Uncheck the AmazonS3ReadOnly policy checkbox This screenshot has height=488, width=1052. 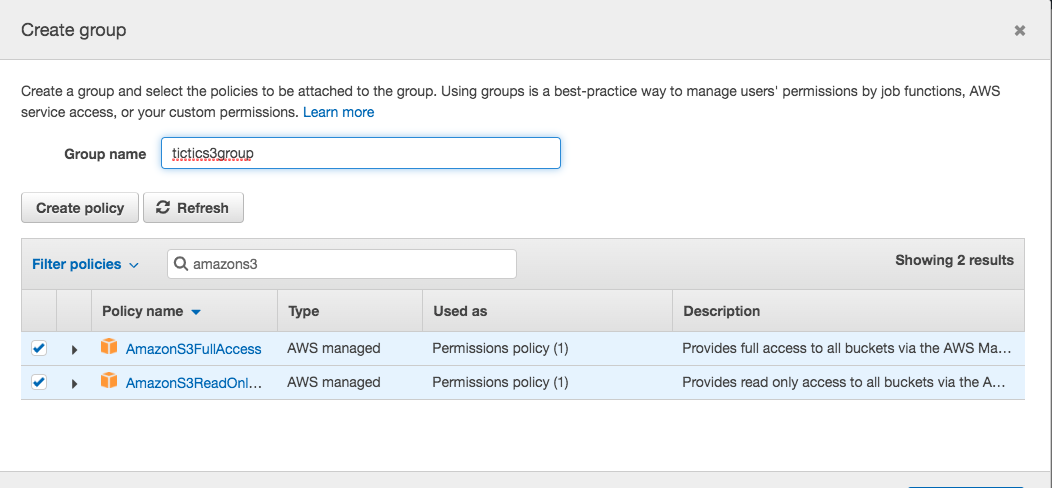pos(39,382)
